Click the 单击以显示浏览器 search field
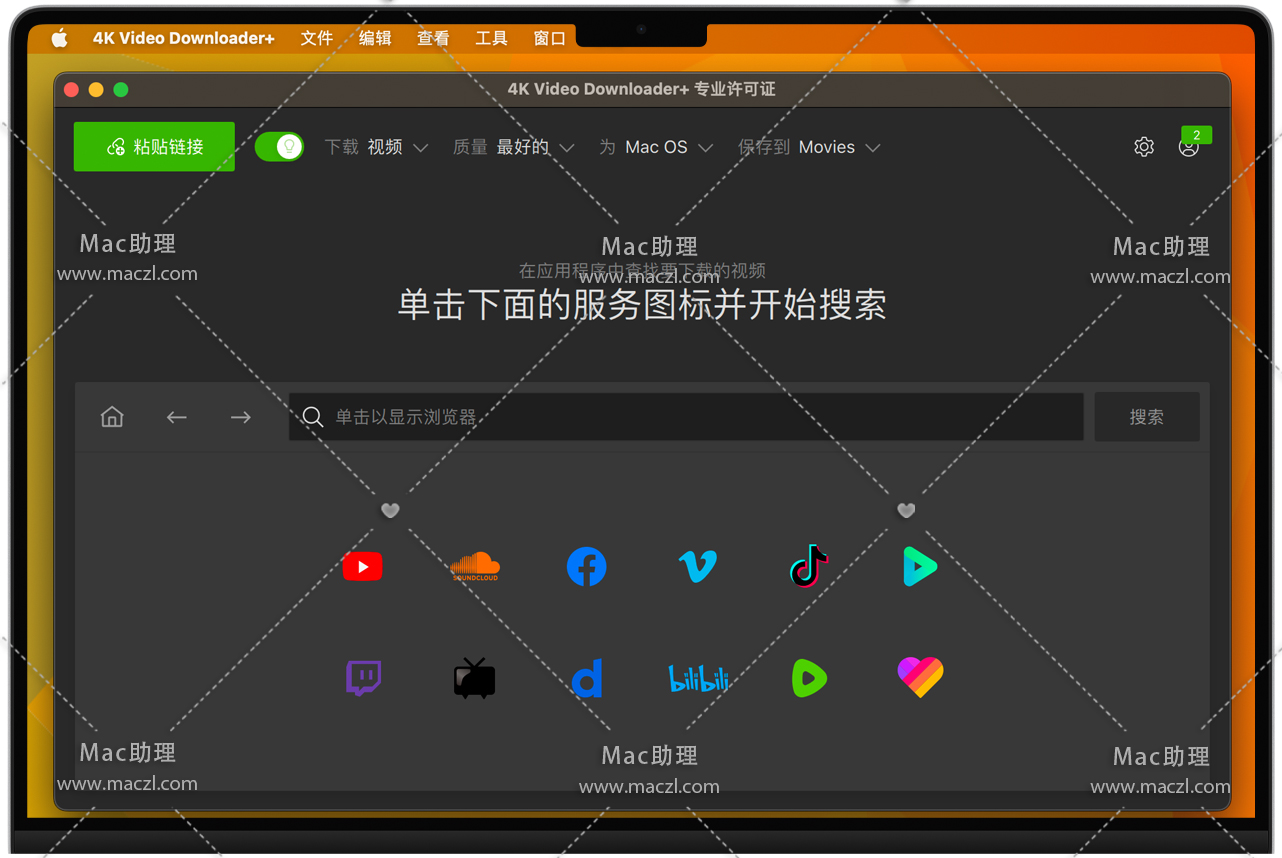 686,417
